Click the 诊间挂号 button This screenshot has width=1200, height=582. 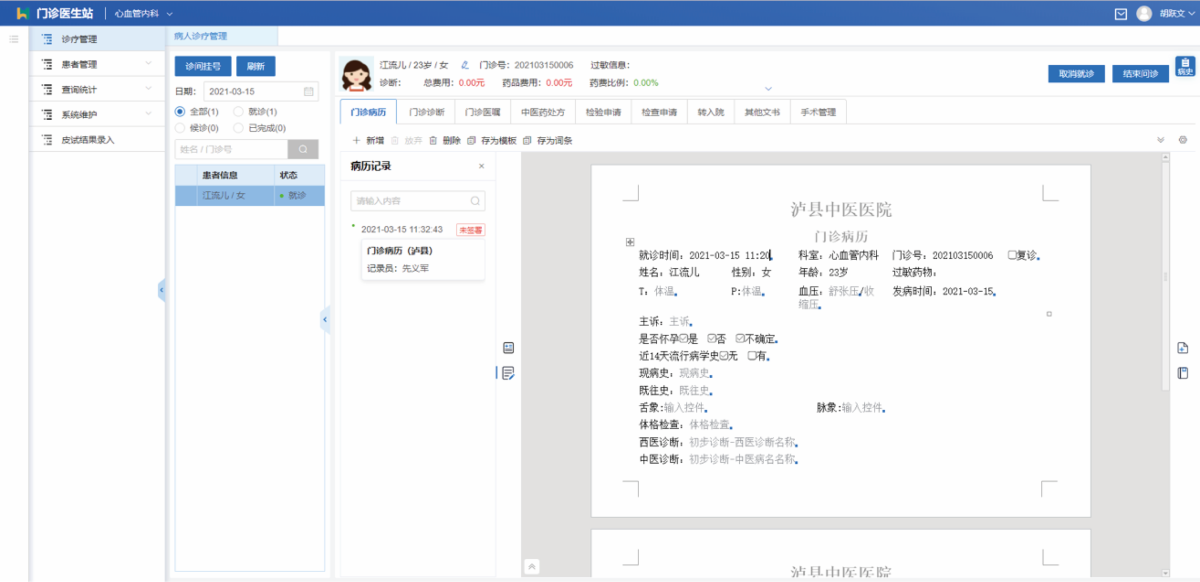203,67
